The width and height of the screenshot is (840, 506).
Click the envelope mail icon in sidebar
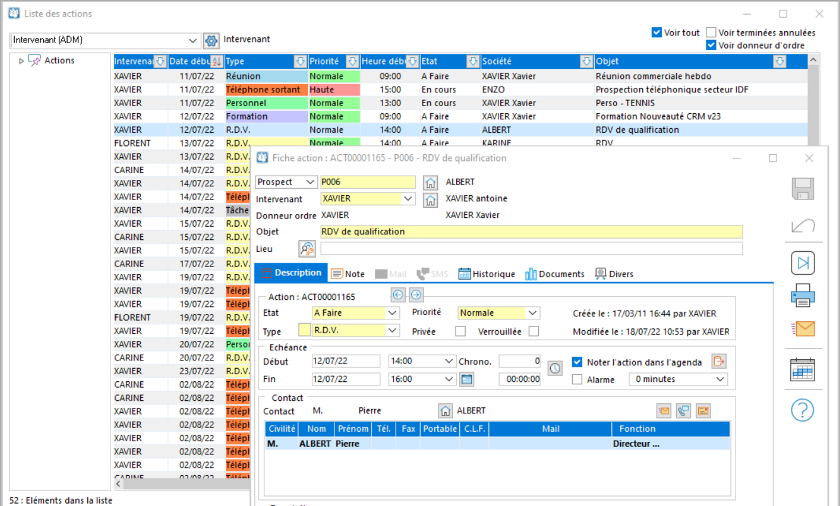[803, 329]
